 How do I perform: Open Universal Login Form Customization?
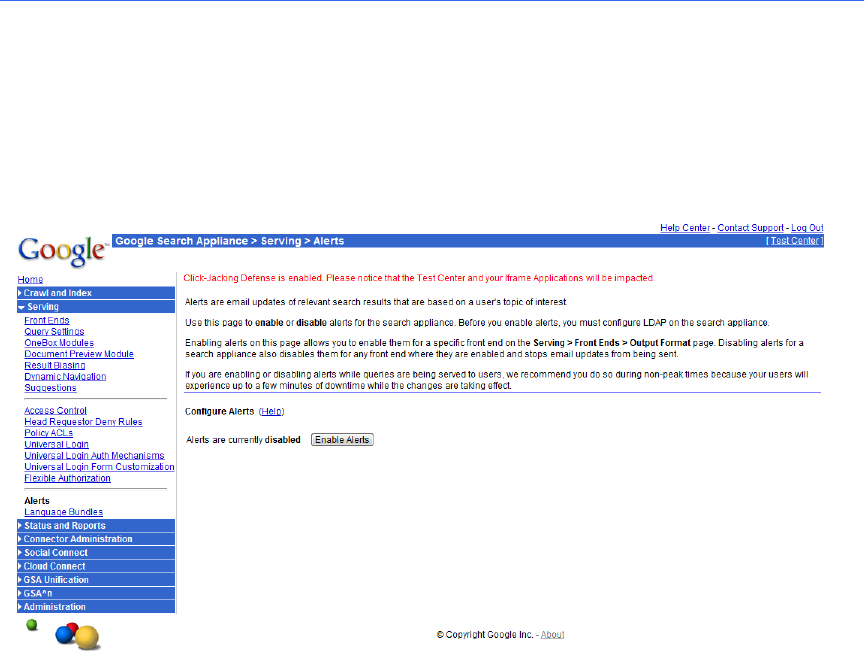99,467
